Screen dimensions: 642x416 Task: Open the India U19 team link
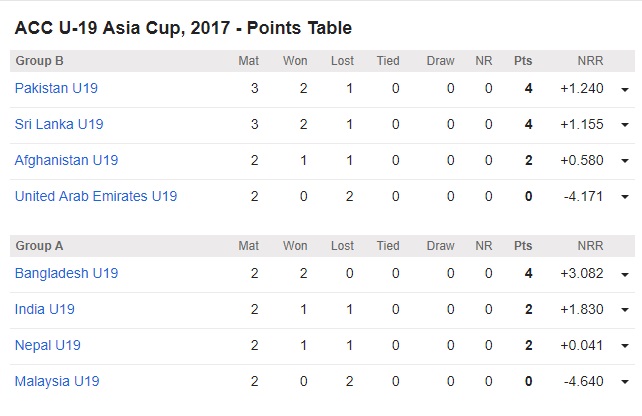click(x=45, y=310)
